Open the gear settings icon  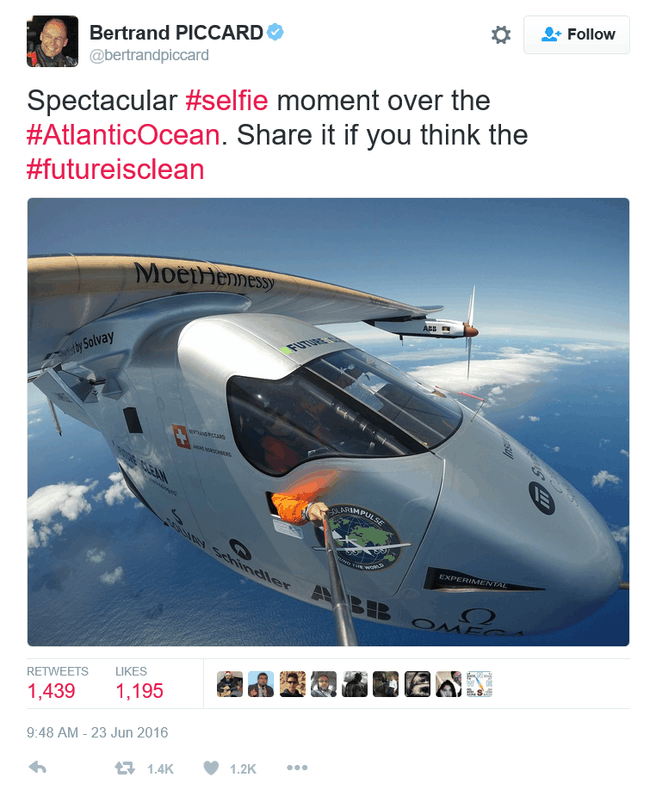pos(501,35)
